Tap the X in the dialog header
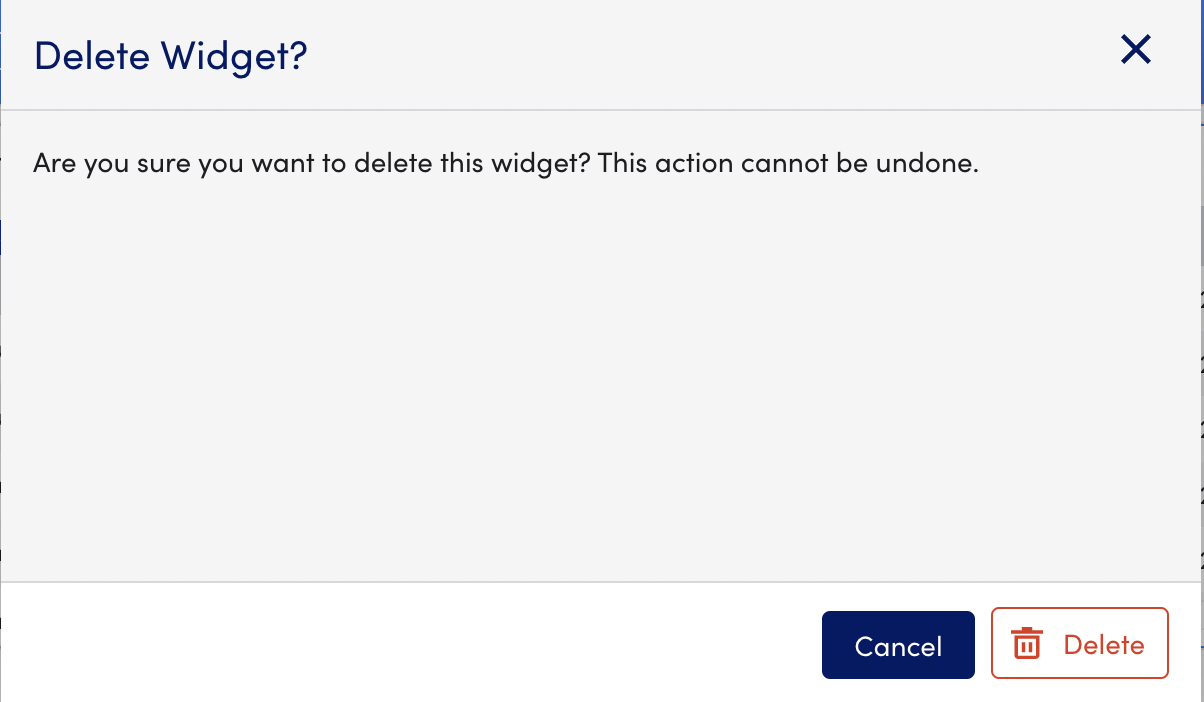The width and height of the screenshot is (1204, 702). 1135,49
